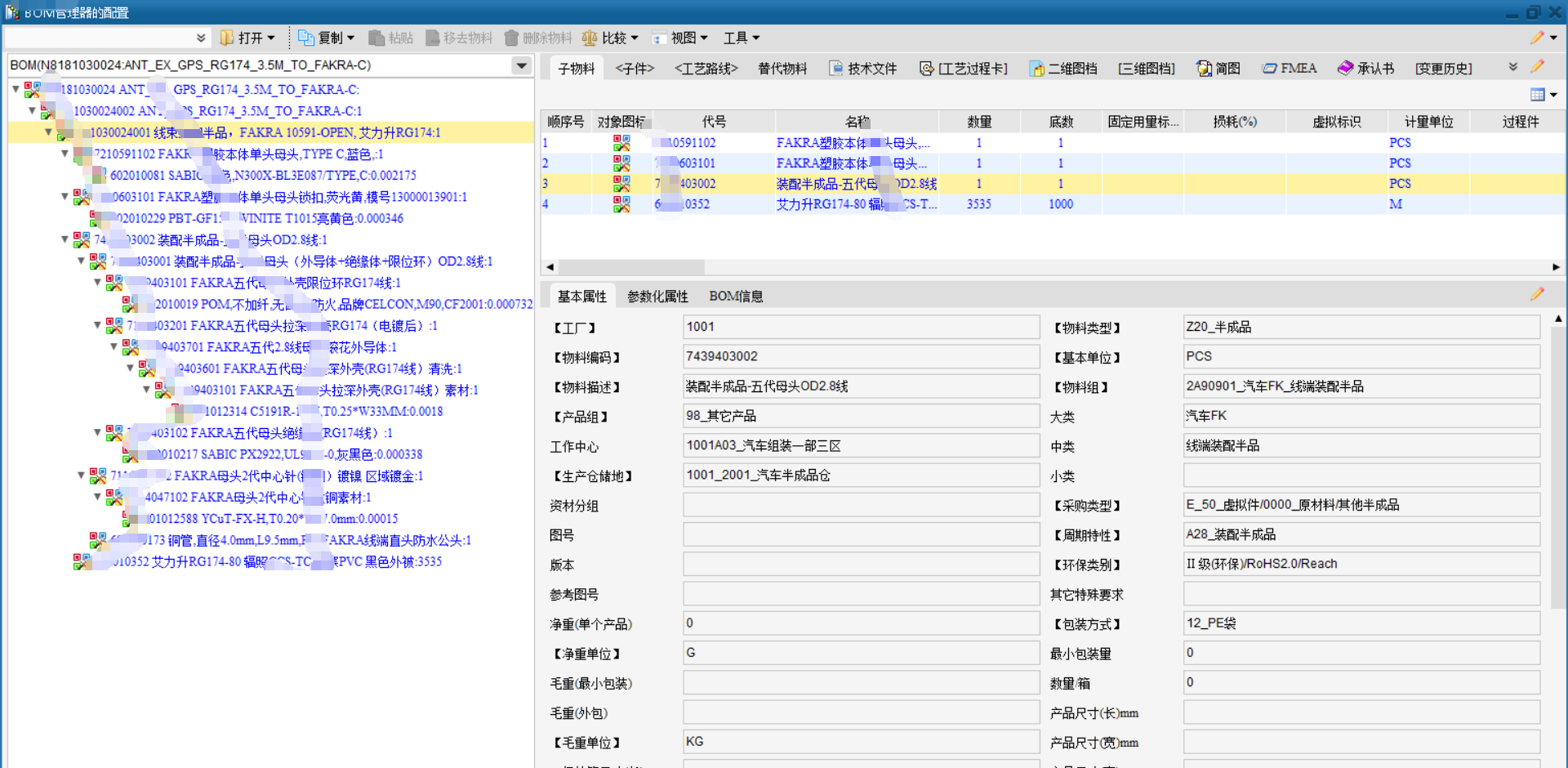The width and height of the screenshot is (1568, 768).
Task: Collapse the root 181030024 ANT tree node
Action: pyautogui.click(x=16, y=89)
